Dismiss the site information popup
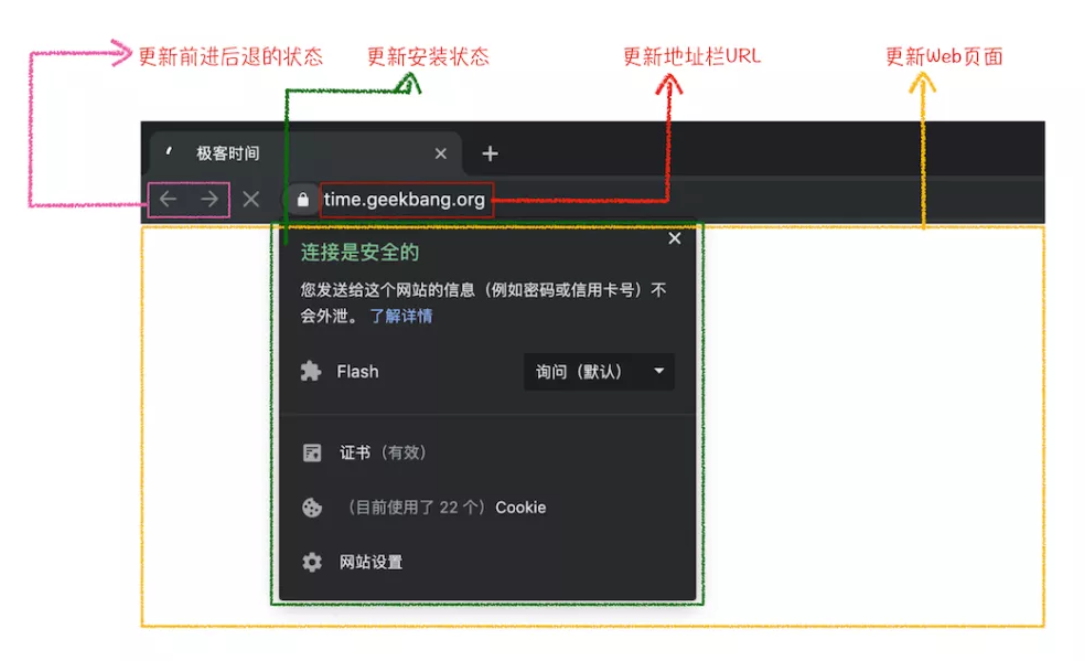The height and width of the screenshot is (663, 1085). [x=674, y=238]
